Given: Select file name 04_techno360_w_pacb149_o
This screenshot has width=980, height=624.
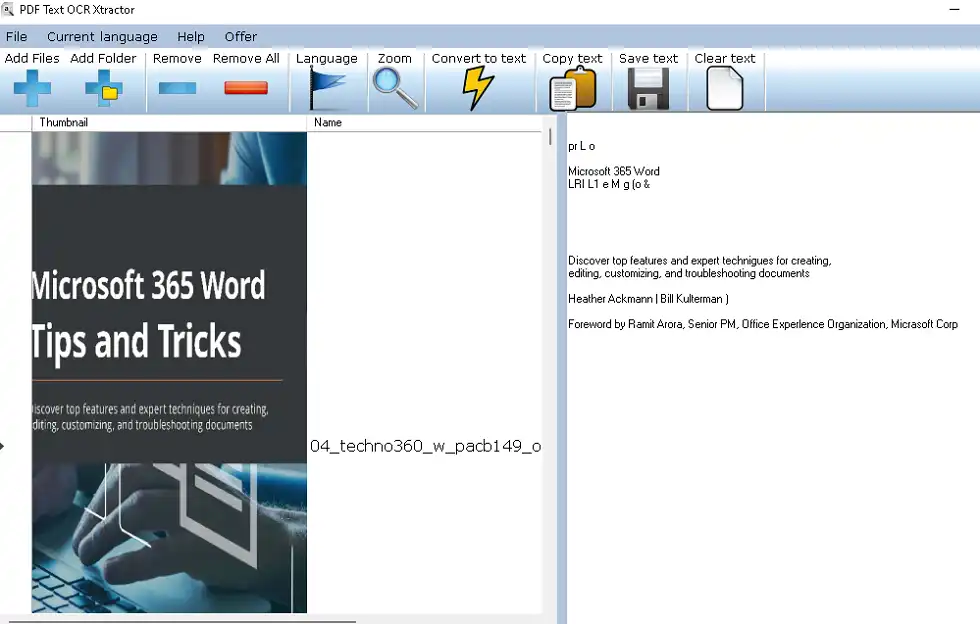Looking at the screenshot, I should [425, 446].
